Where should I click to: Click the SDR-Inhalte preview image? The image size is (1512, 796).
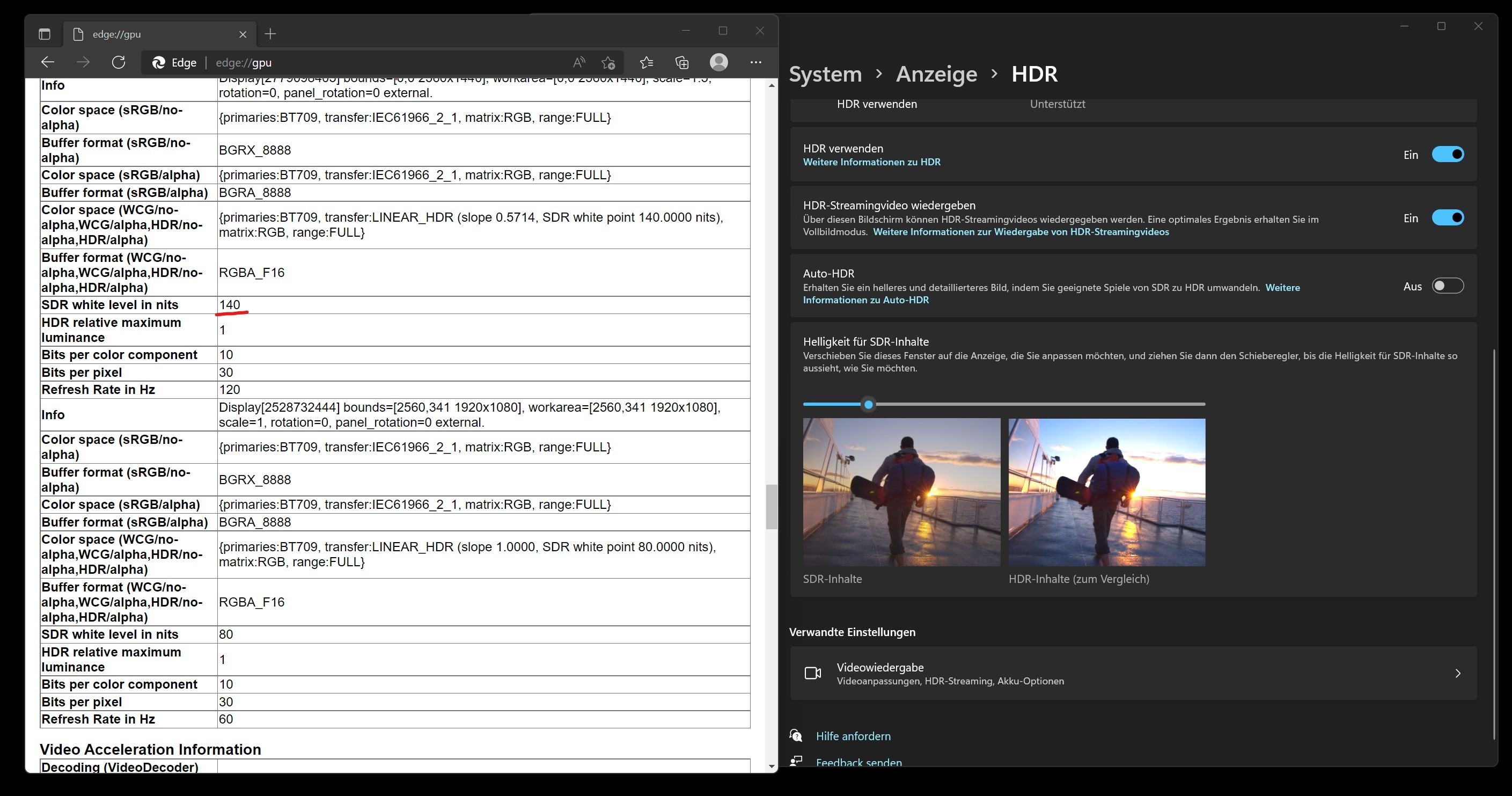point(901,492)
